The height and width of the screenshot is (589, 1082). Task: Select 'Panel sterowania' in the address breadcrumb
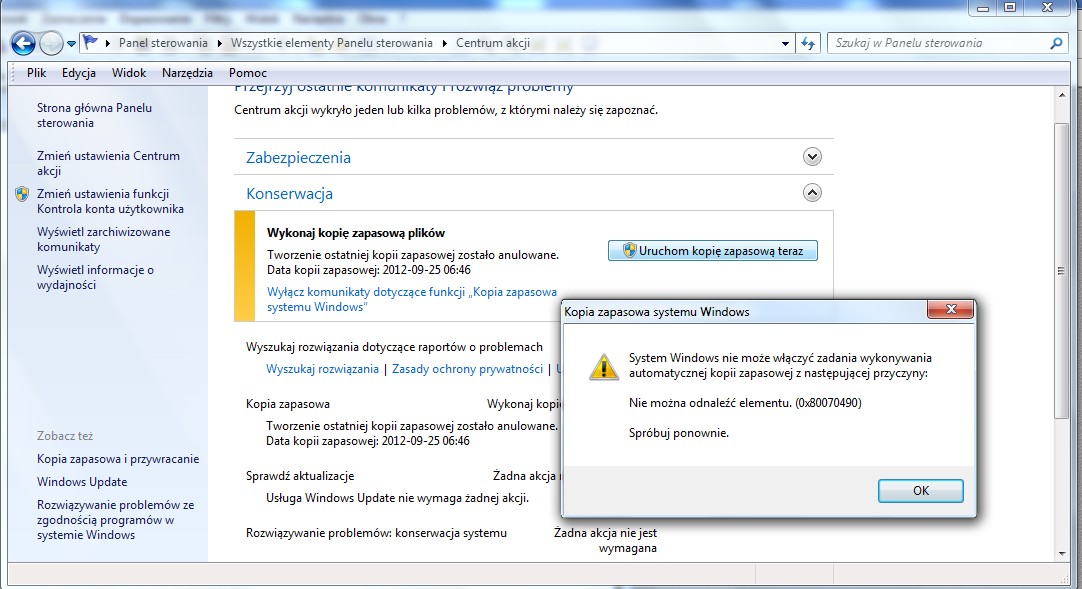pyautogui.click(x=163, y=43)
